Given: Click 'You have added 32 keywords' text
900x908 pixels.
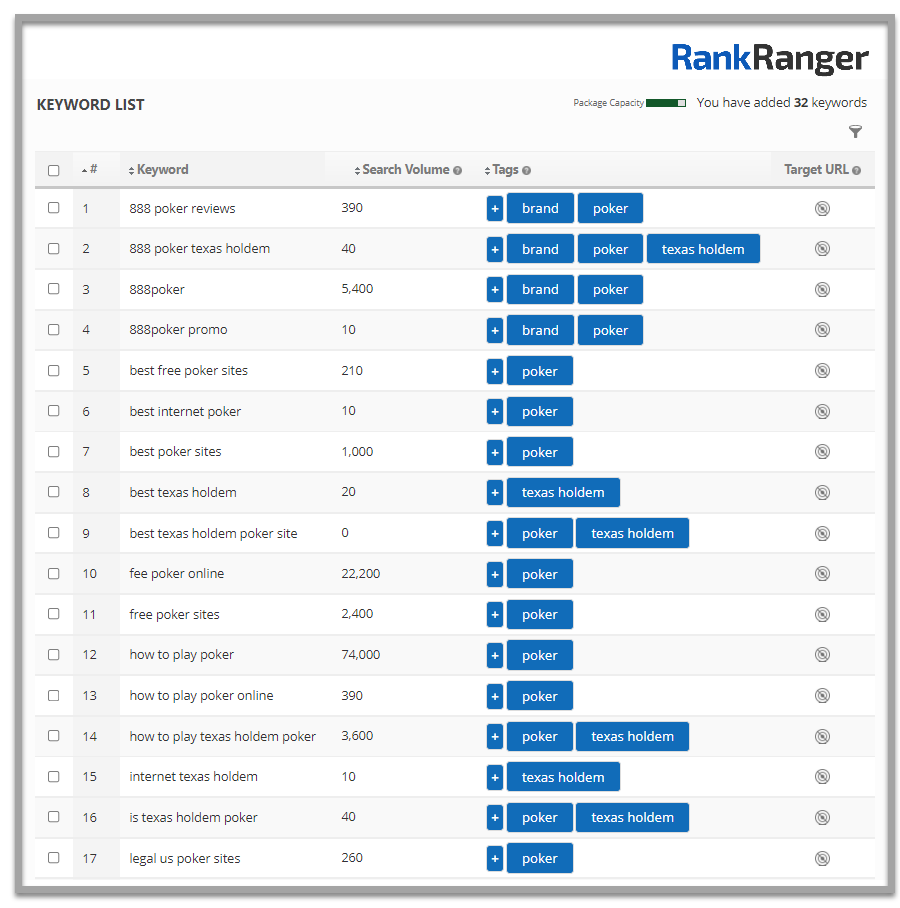Looking at the screenshot, I should pyautogui.click(x=781, y=102).
